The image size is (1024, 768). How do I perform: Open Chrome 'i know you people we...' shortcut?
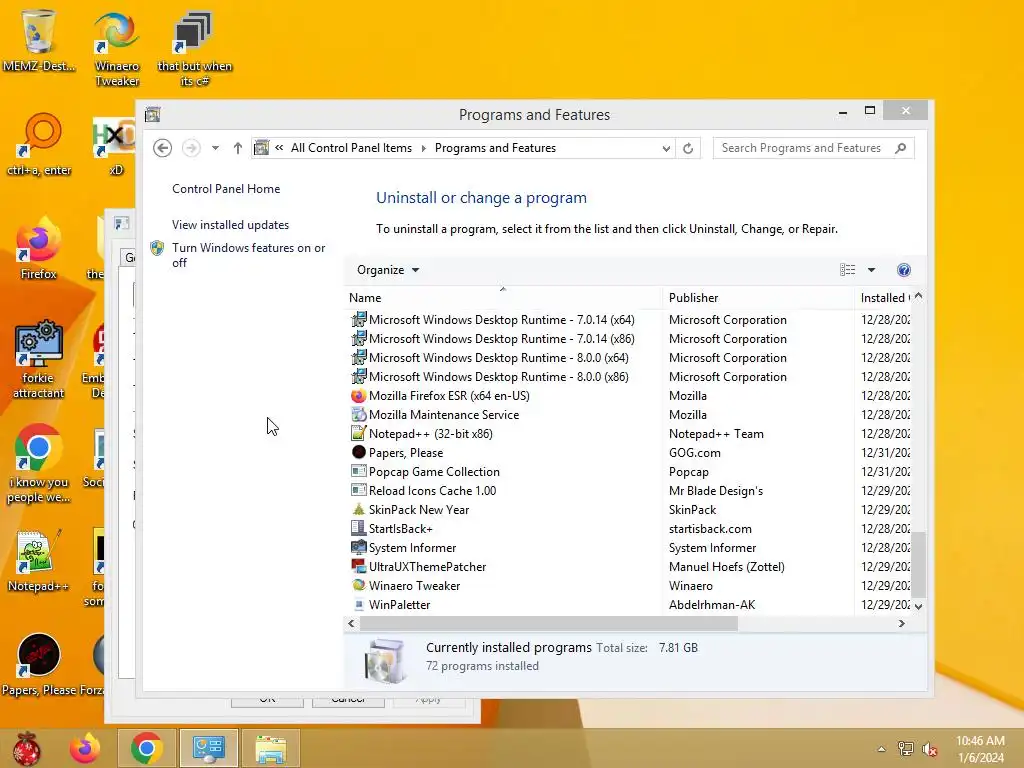(39, 464)
